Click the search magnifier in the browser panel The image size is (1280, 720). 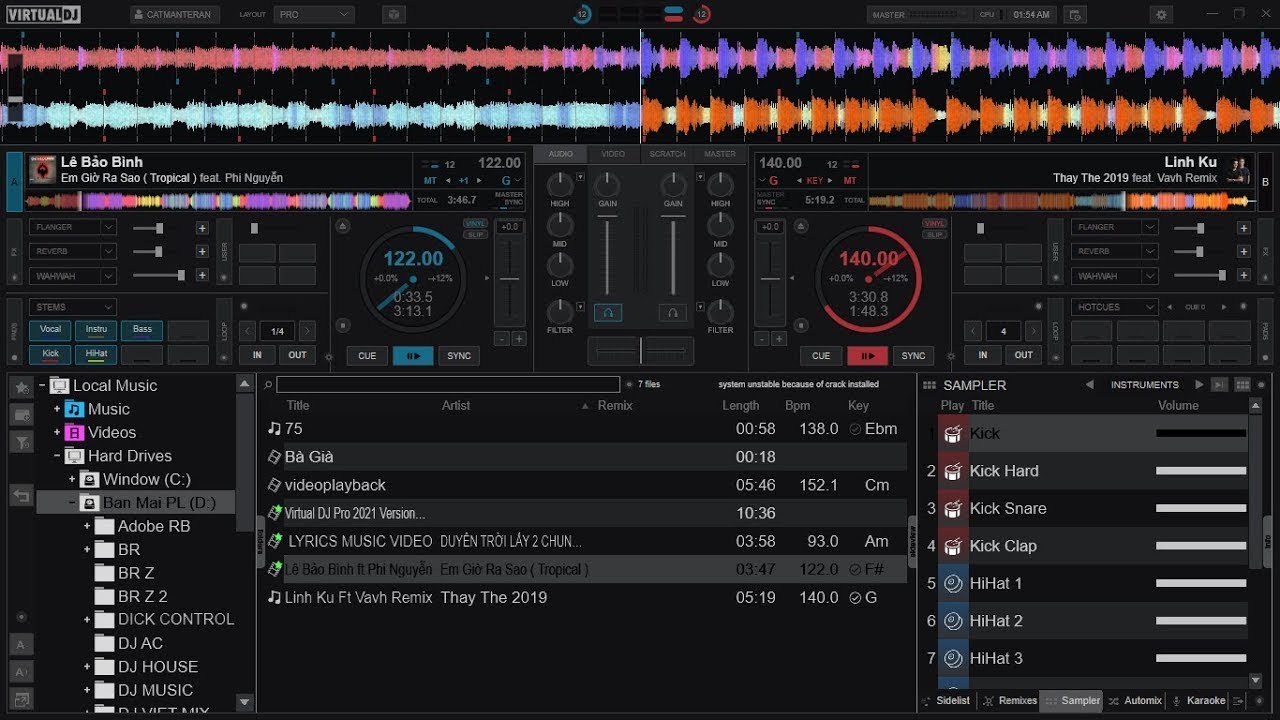coord(266,384)
